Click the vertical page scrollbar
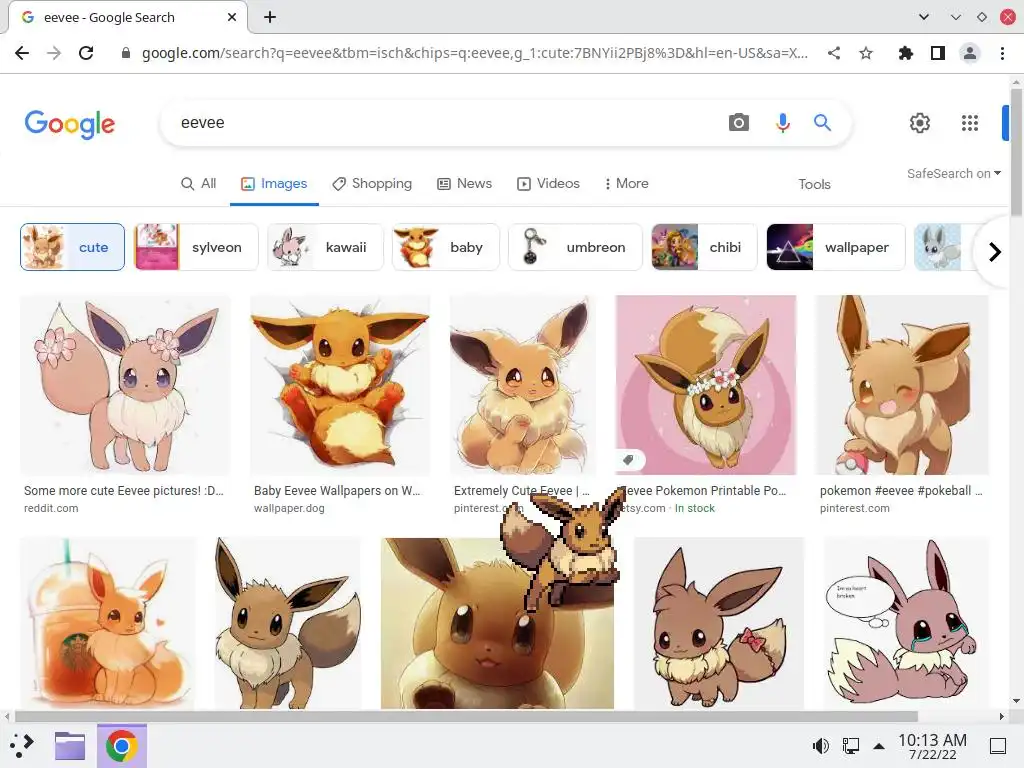This screenshot has height=768, width=1024. coord(1016,152)
